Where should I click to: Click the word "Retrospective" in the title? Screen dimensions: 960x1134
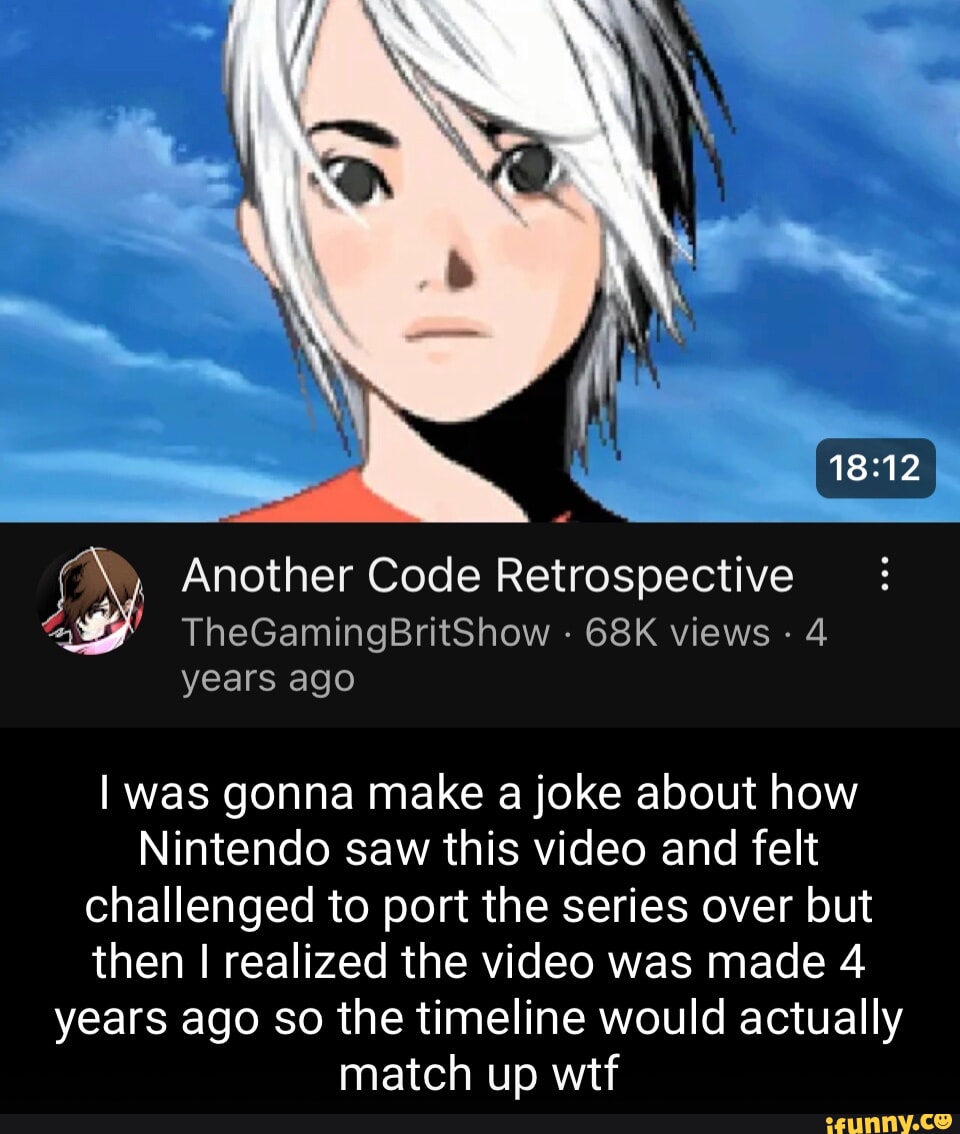(645, 578)
